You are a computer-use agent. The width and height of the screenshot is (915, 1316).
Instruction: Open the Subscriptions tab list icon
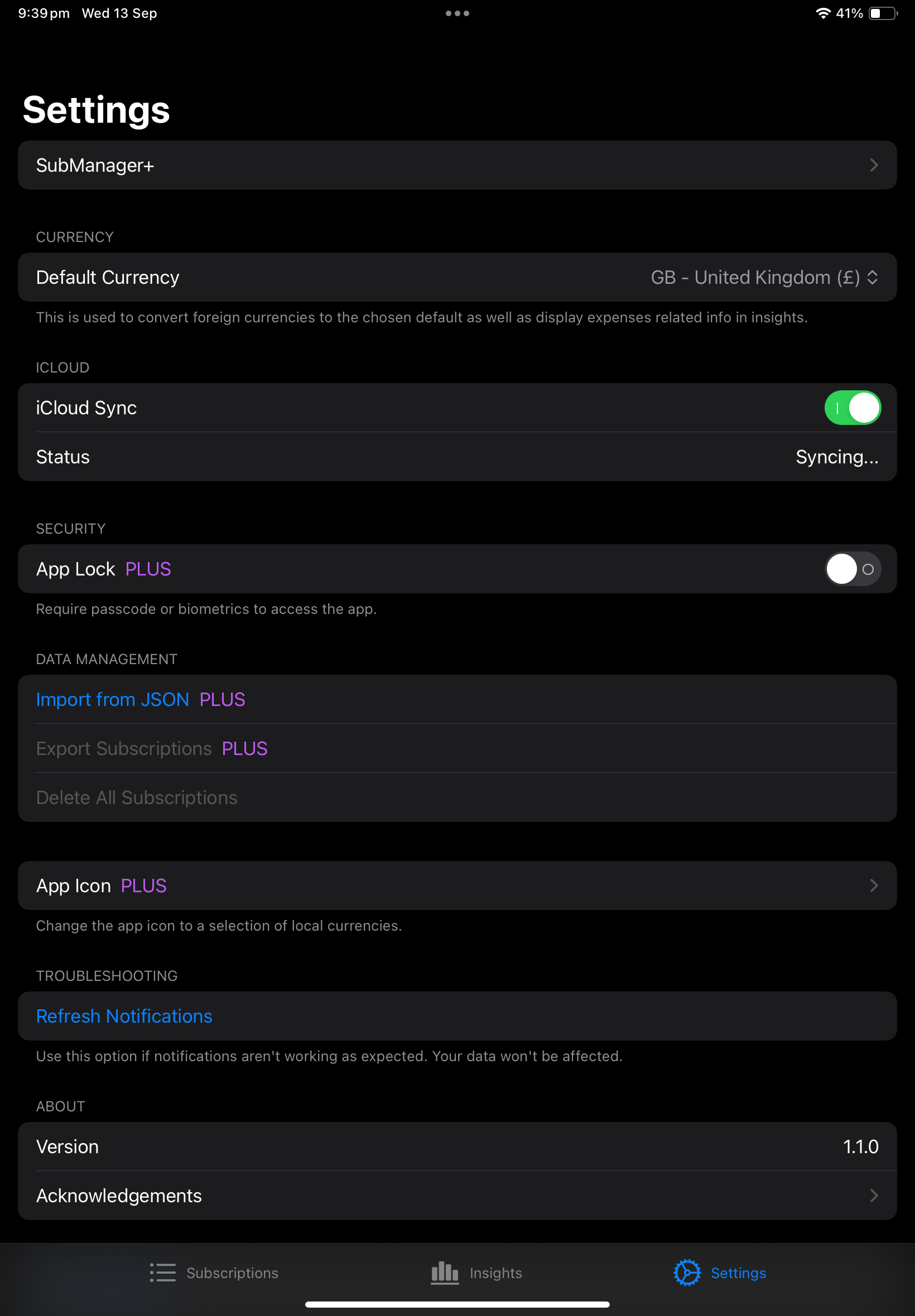click(162, 1273)
